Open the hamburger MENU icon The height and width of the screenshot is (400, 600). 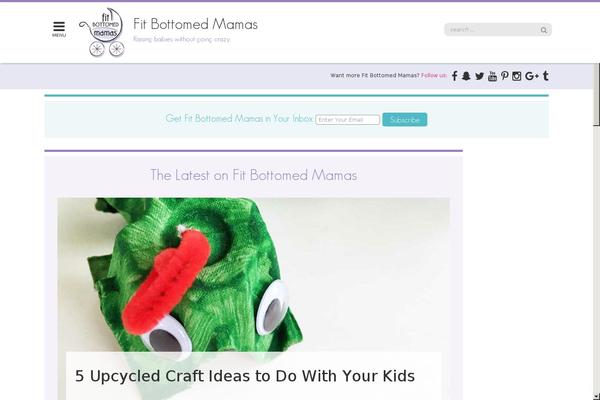coord(59,29)
